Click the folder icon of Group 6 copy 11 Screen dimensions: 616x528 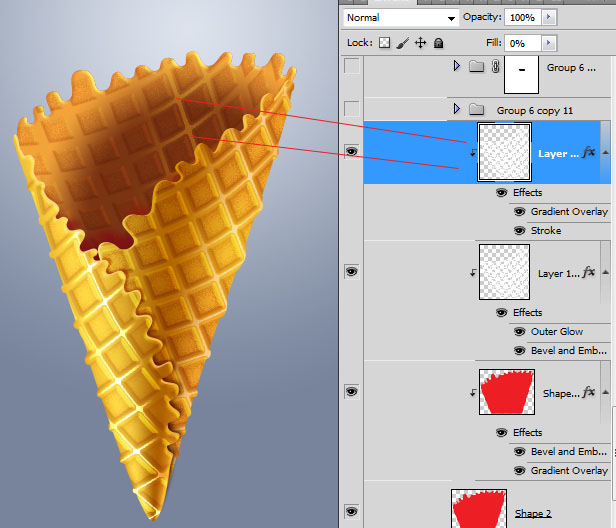(477, 108)
